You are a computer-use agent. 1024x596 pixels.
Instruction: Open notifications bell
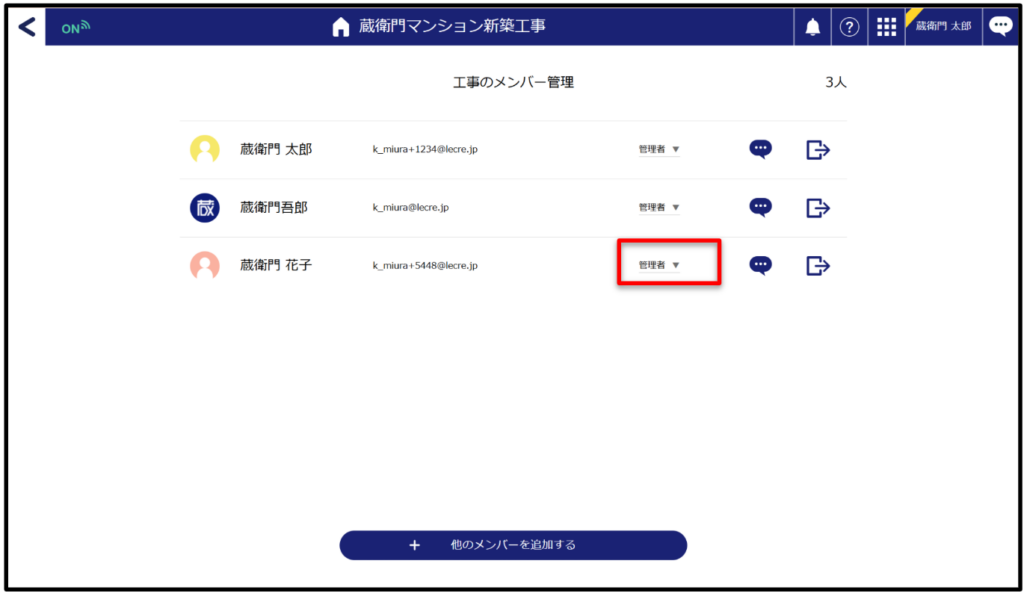pyautogui.click(x=812, y=27)
